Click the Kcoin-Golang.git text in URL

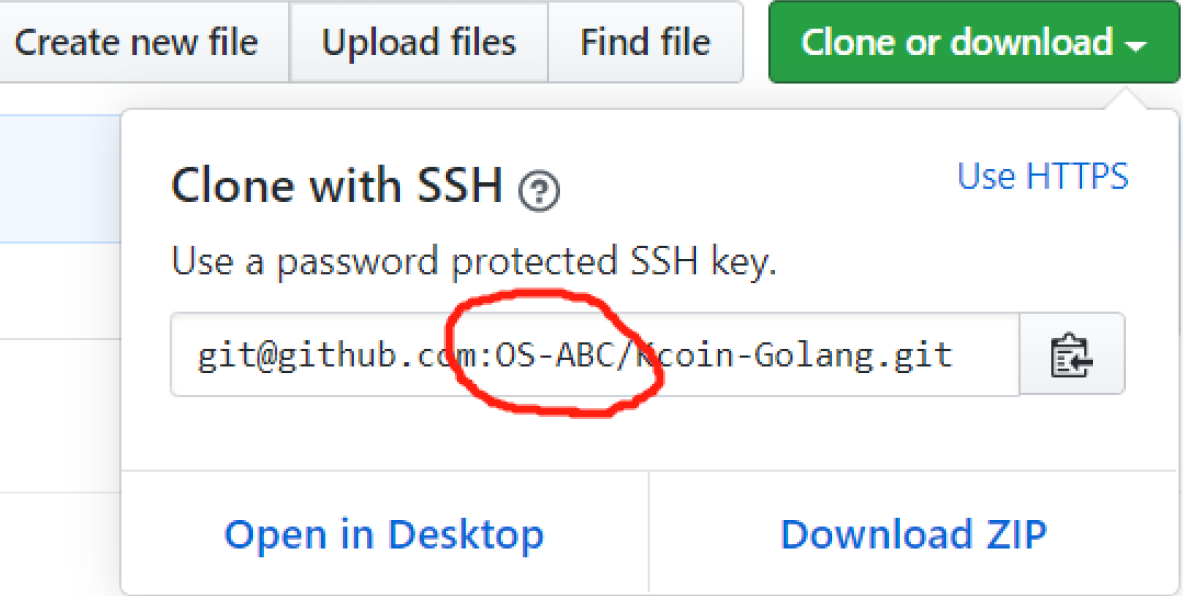(x=800, y=355)
